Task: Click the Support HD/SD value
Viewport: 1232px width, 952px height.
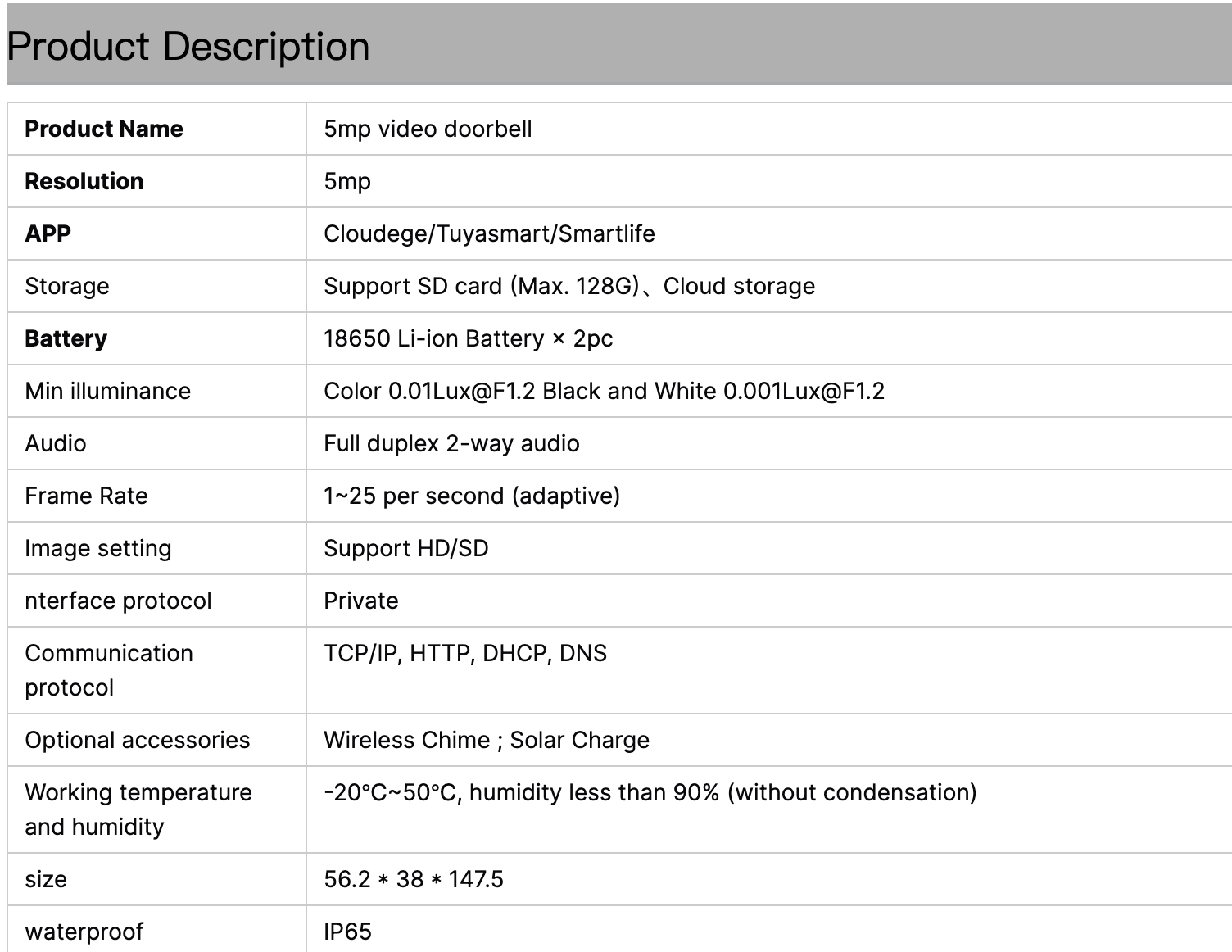Action: [405, 548]
